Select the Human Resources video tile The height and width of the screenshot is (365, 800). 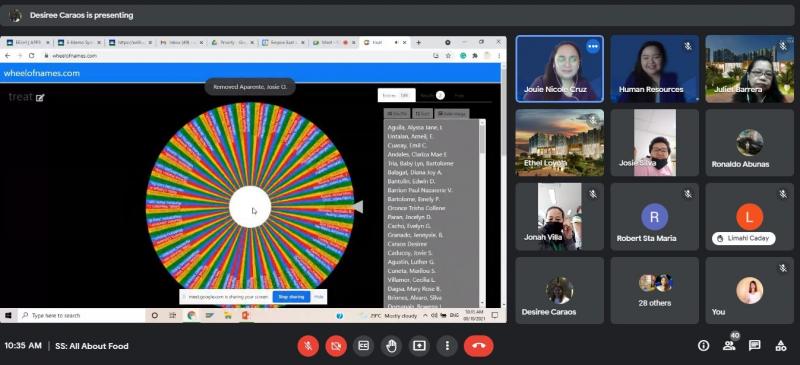(x=655, y=68)
